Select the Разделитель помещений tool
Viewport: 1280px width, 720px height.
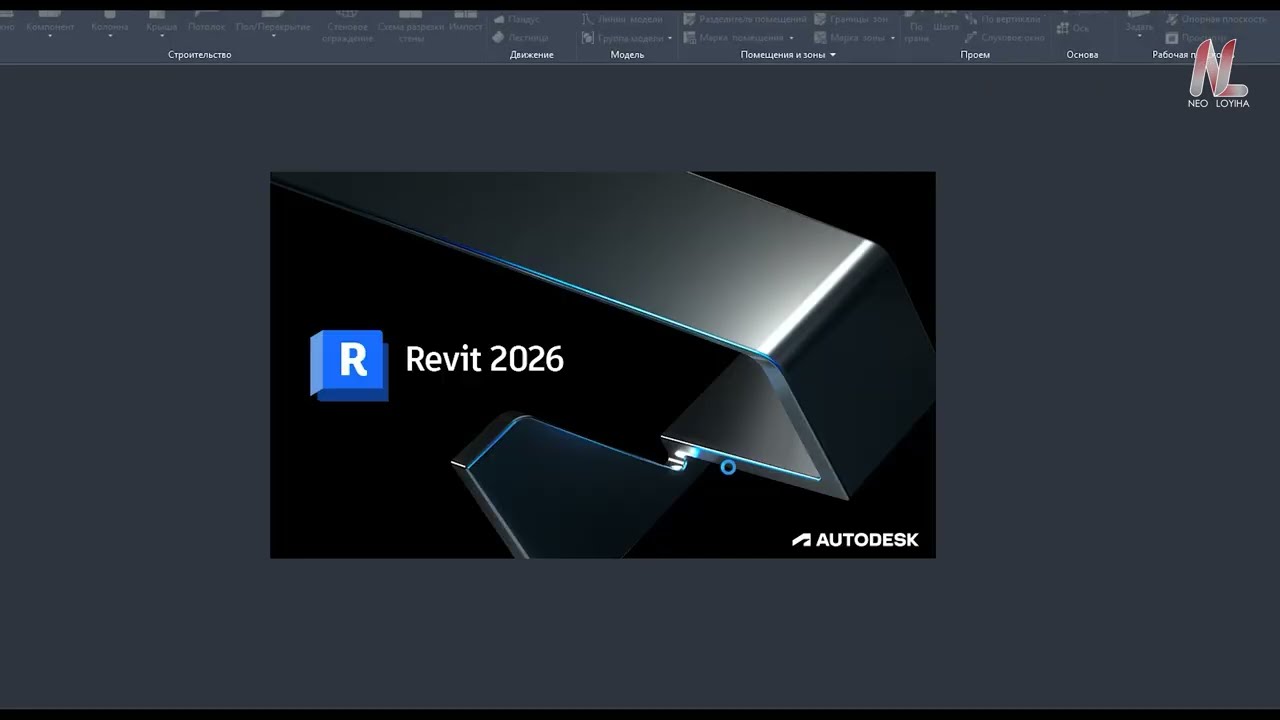click(745, 19)
